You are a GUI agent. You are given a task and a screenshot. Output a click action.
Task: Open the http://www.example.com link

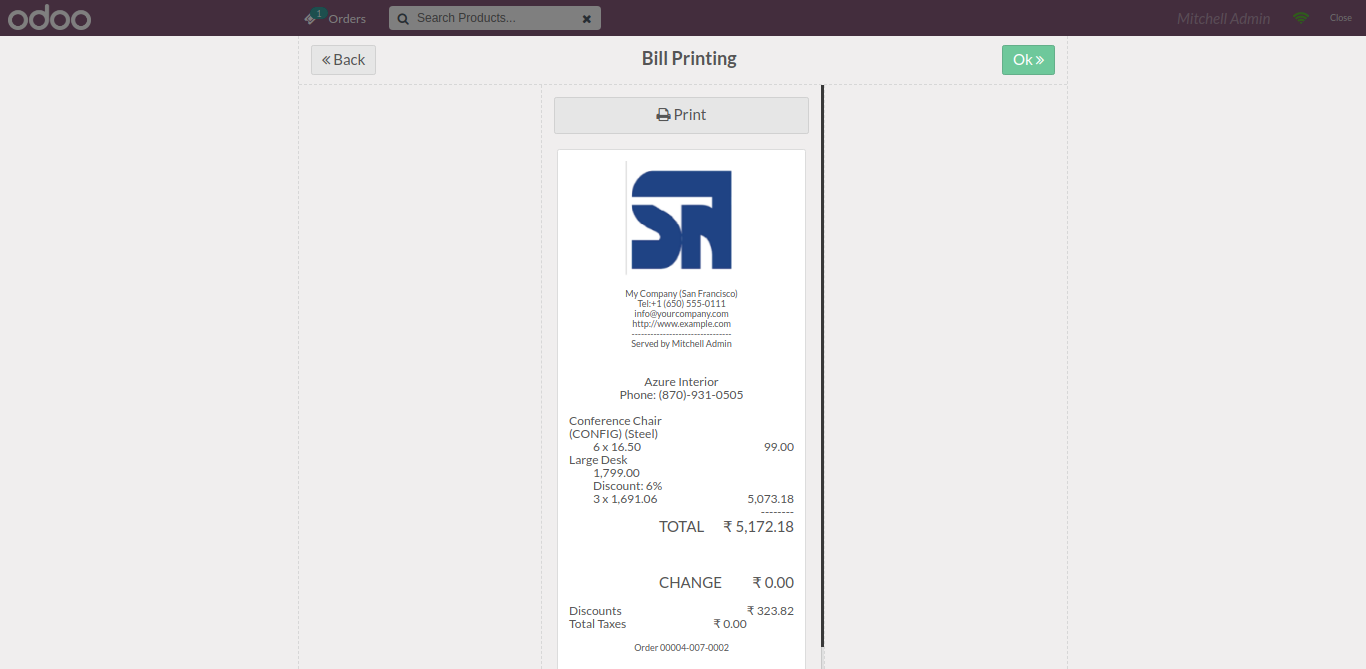[x=681, y=324]
